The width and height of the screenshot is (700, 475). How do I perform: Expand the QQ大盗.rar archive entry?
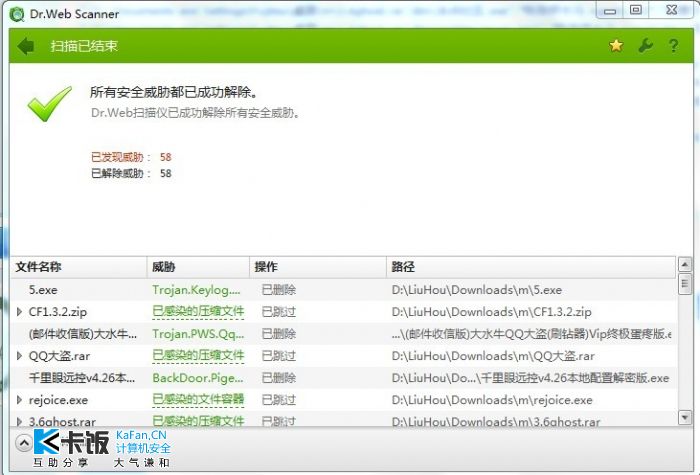point(19,356)
